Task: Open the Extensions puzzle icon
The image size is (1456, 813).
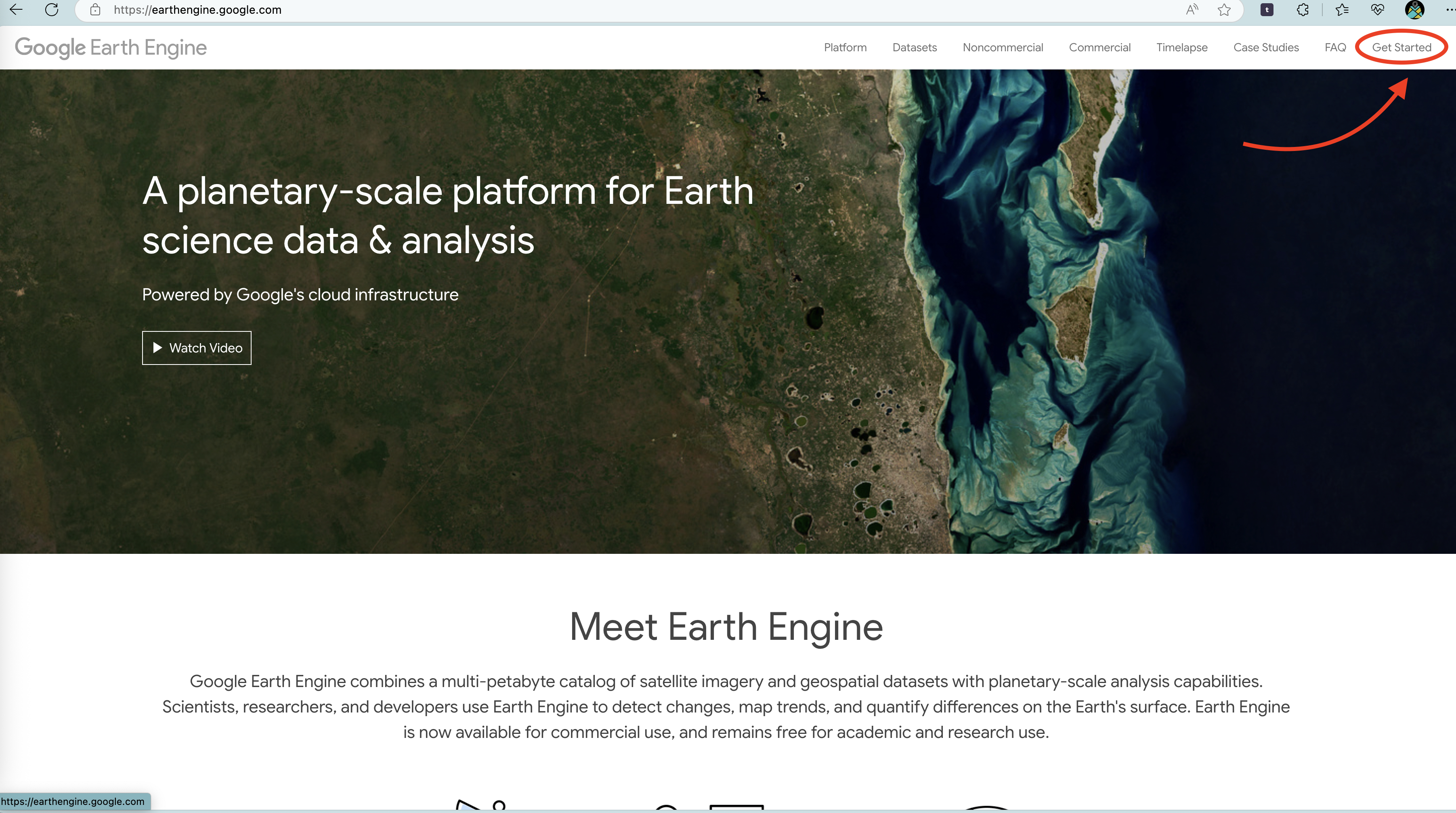Action: (1303, 10)
